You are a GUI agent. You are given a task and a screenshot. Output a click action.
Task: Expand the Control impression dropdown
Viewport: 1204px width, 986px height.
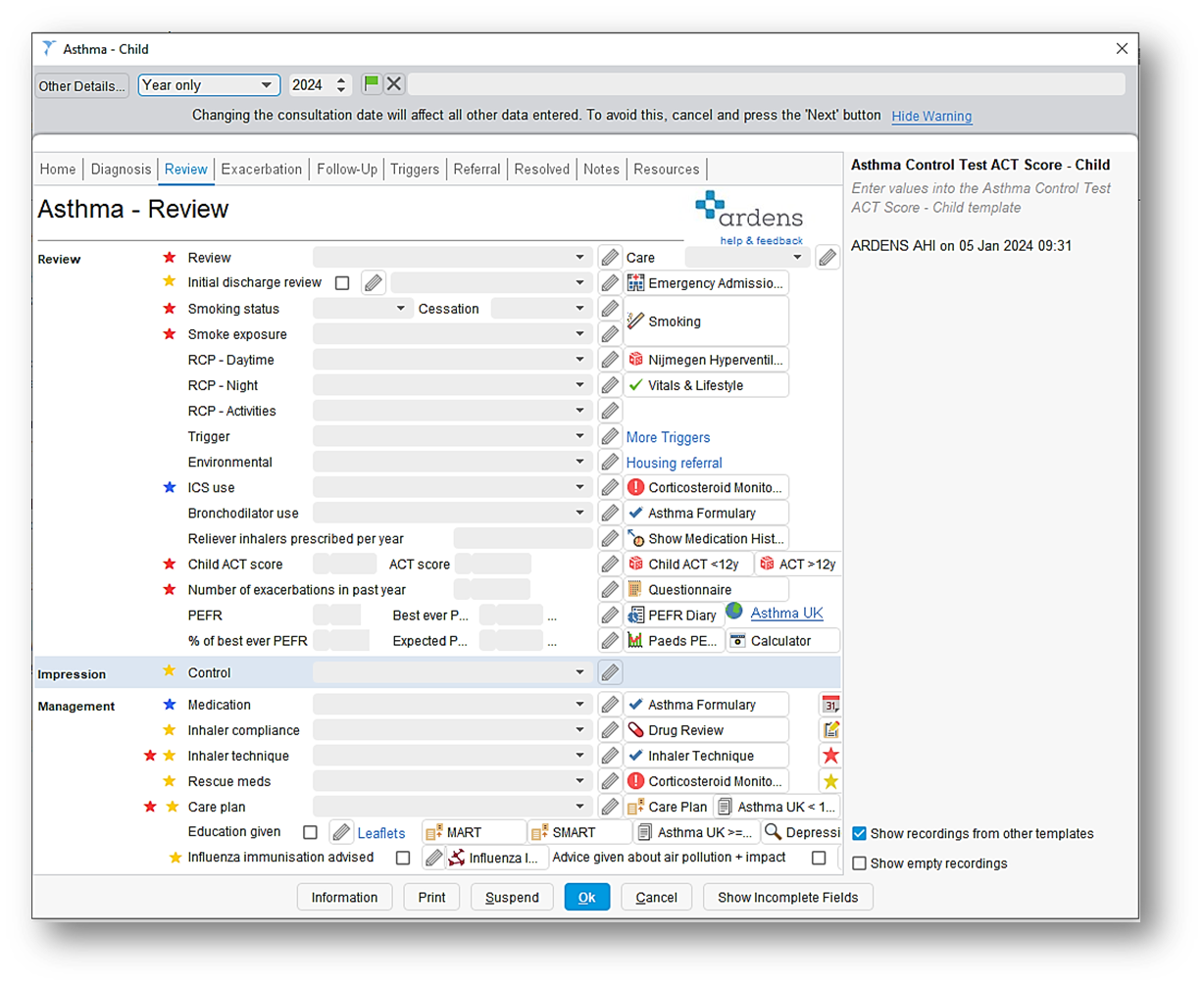point(579,672)
